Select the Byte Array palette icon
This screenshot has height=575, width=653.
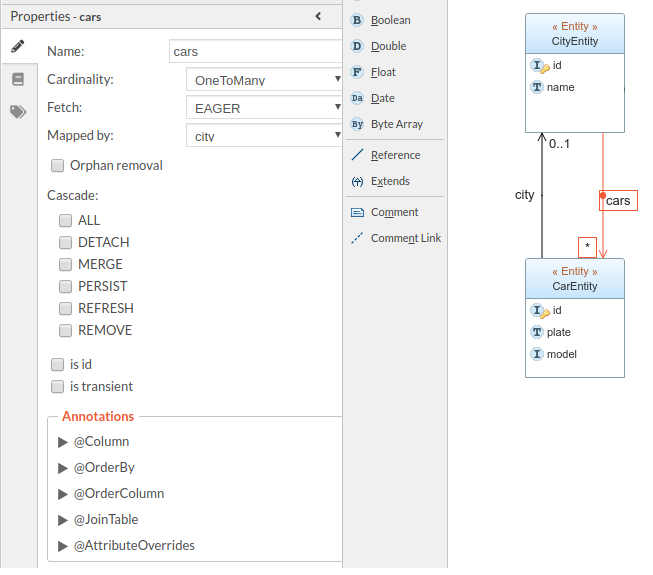[357, 124]
